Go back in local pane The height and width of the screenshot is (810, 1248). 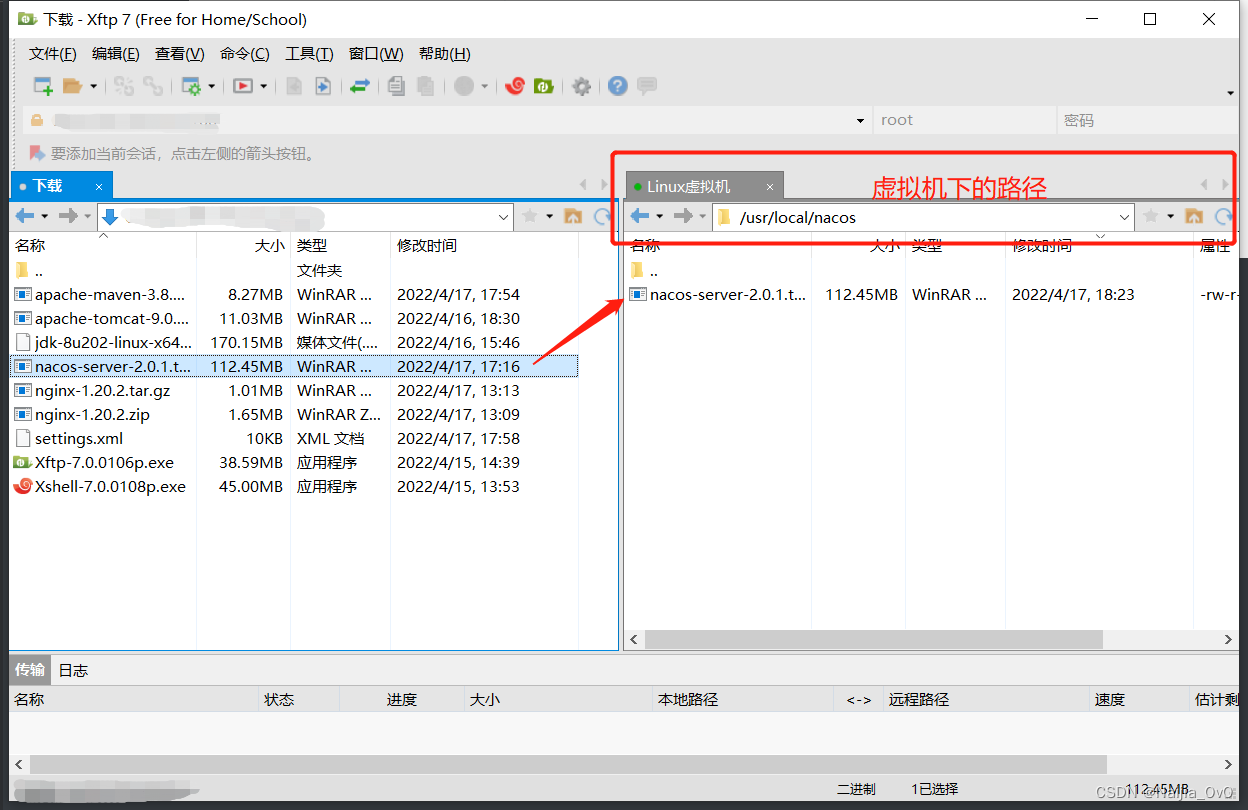pyautogui.click(x=25, y=216)
